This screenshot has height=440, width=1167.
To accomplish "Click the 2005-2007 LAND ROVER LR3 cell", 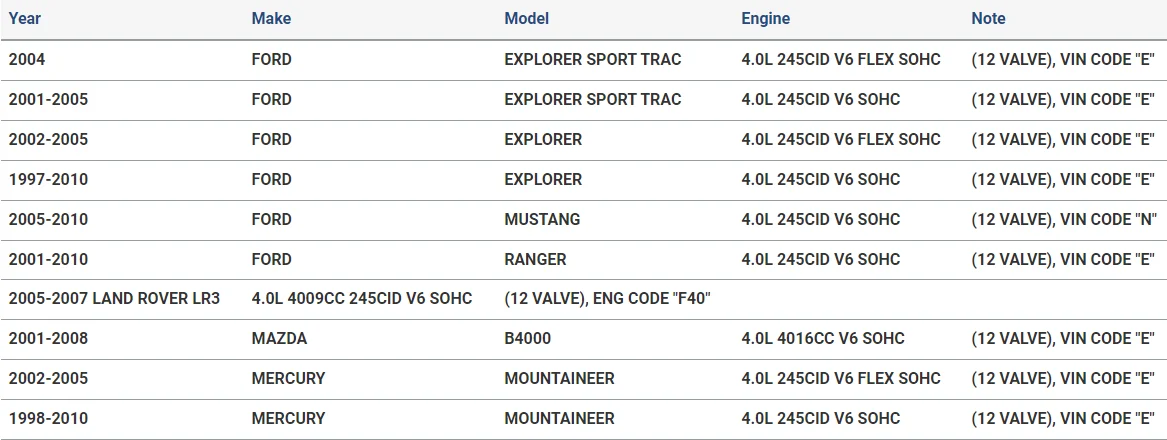I will pyautogui.click(x=114, y=298).
